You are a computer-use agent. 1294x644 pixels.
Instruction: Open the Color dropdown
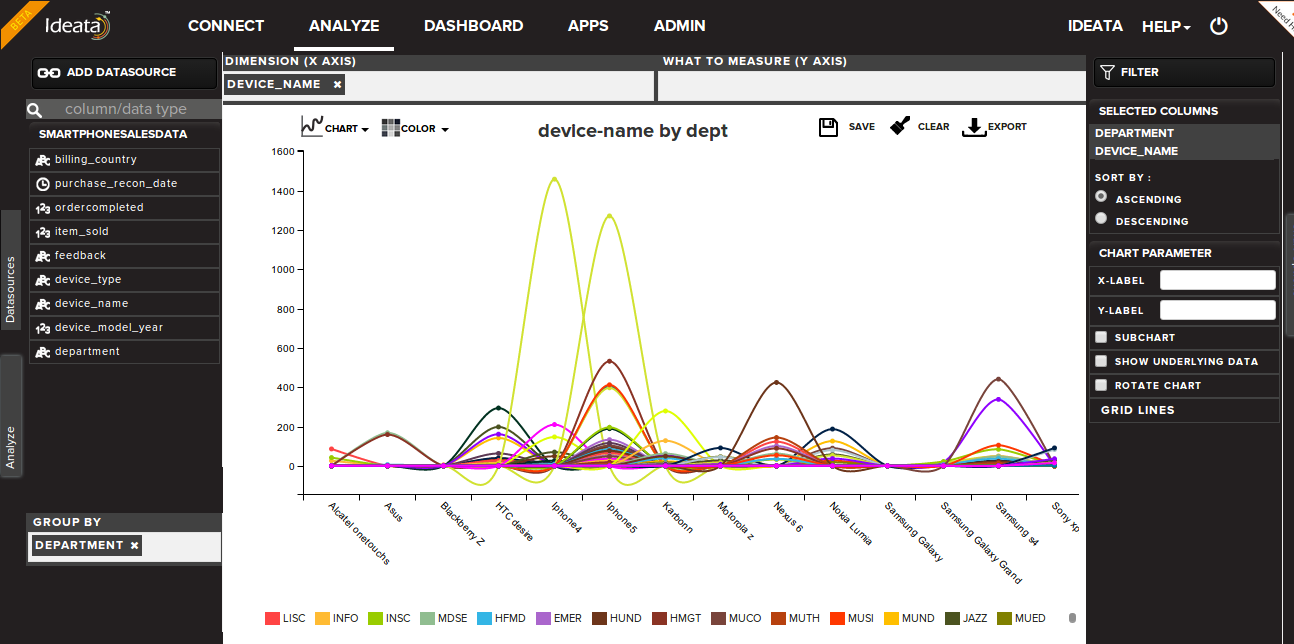coord(415,128)
